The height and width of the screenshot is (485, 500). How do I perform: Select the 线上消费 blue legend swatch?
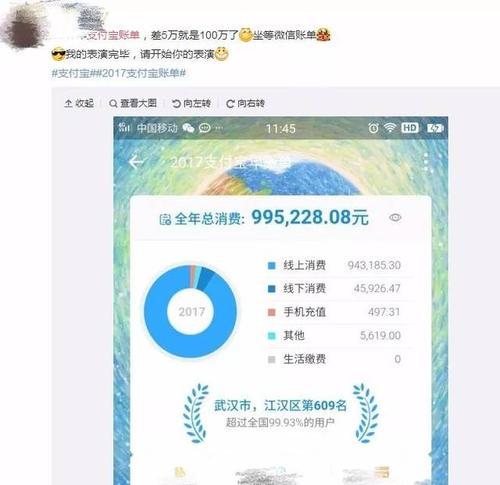click(272, 266)
